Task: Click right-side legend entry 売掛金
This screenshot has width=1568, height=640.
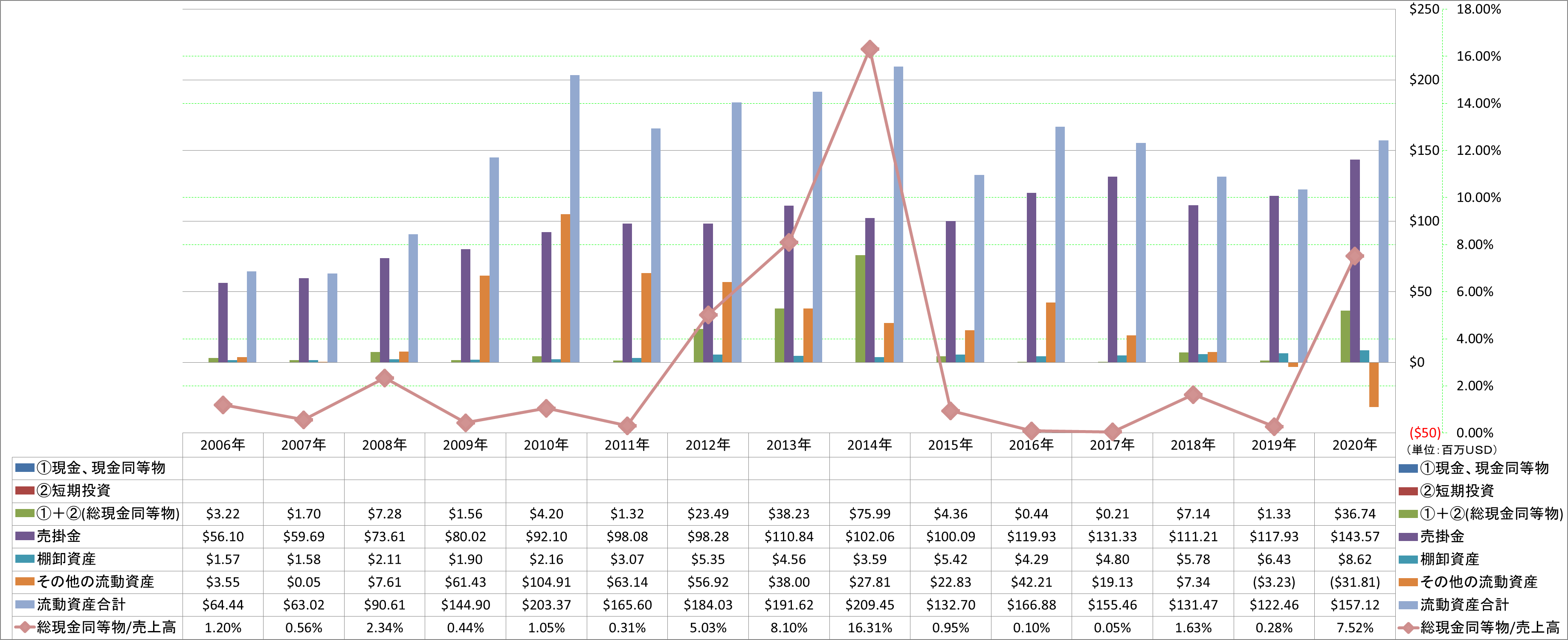Action: (x=1431, y=536)
